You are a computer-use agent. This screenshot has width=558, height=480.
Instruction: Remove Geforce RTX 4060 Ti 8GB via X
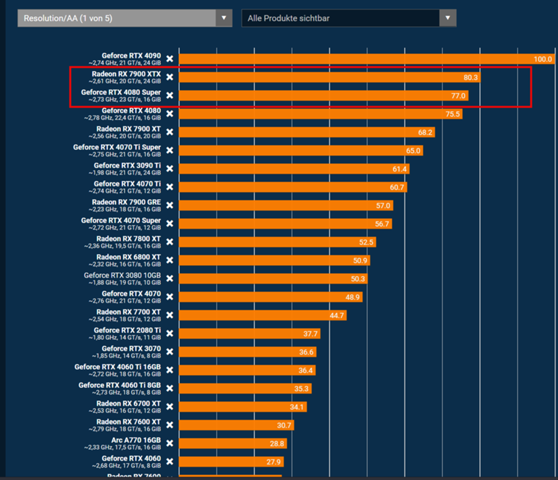click(170, 389)
